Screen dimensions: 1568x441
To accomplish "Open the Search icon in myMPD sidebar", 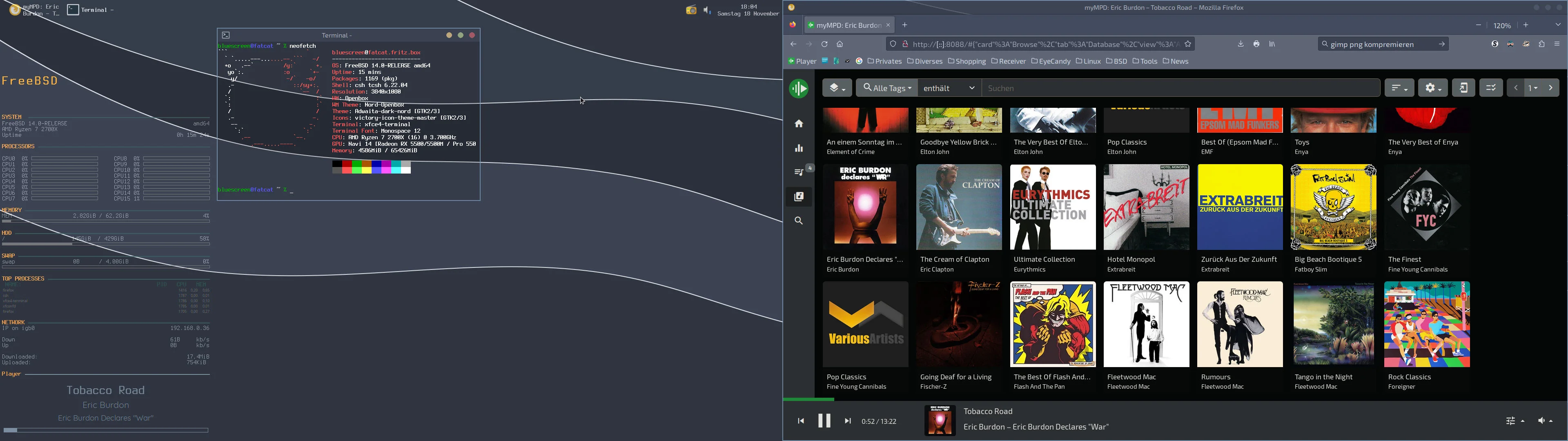I will coord(799,221).
